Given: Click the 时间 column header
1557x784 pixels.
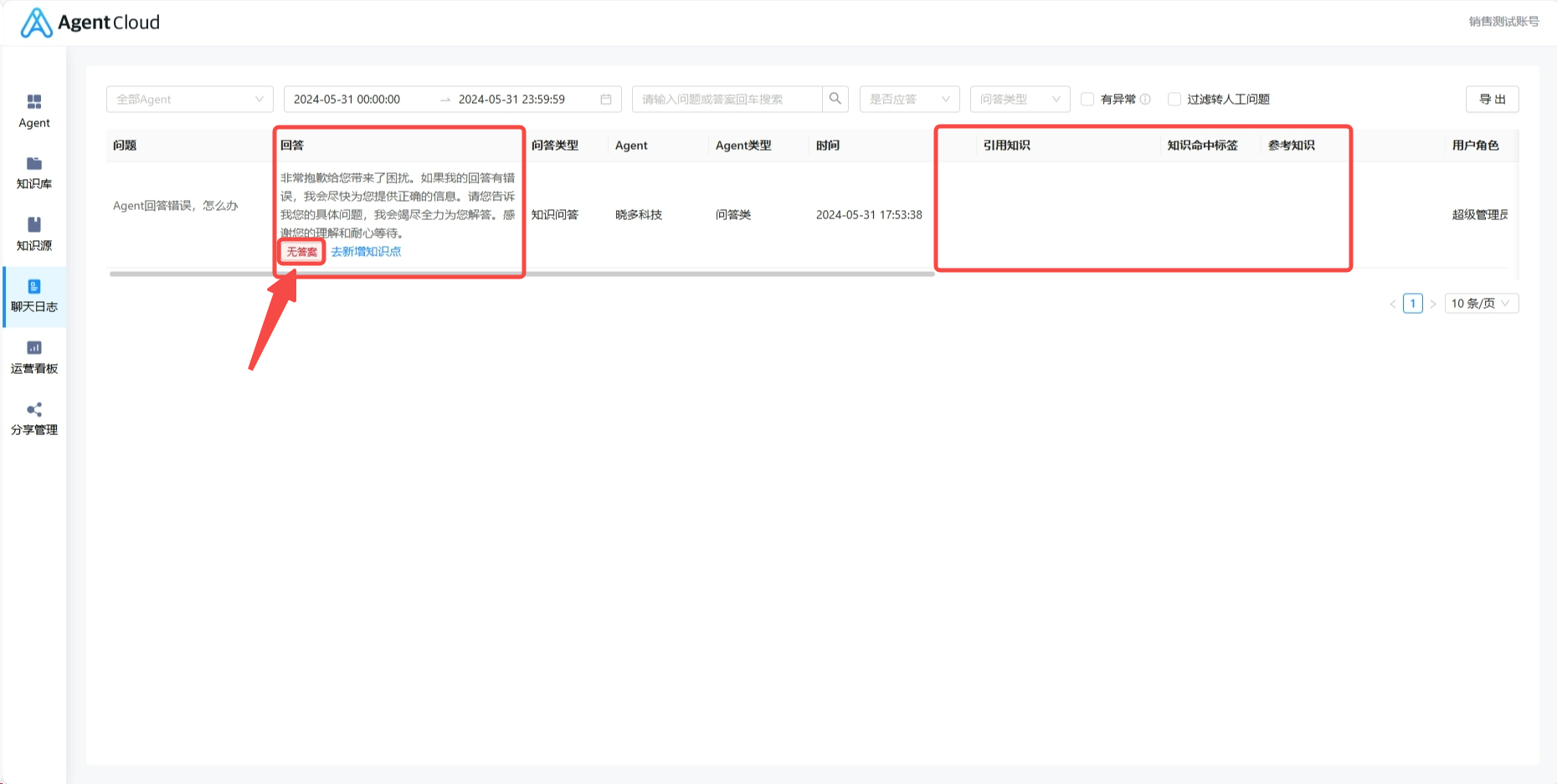Looking at the screenshot, I should (x=828, y=145).
